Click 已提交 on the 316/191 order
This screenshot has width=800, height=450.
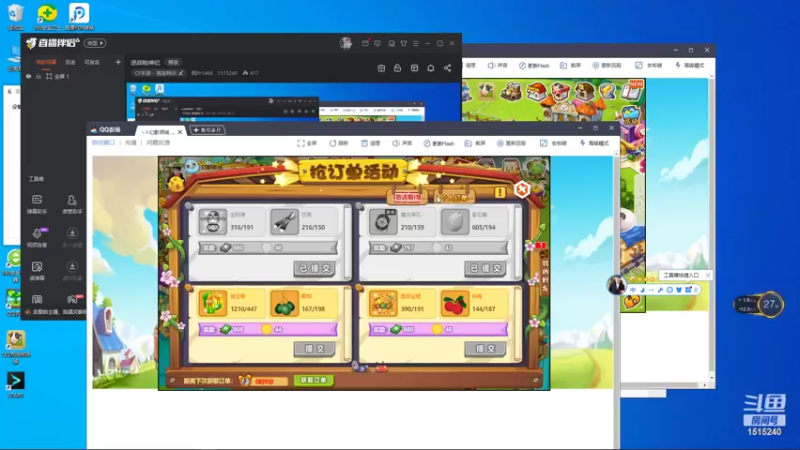click(315, 268)
